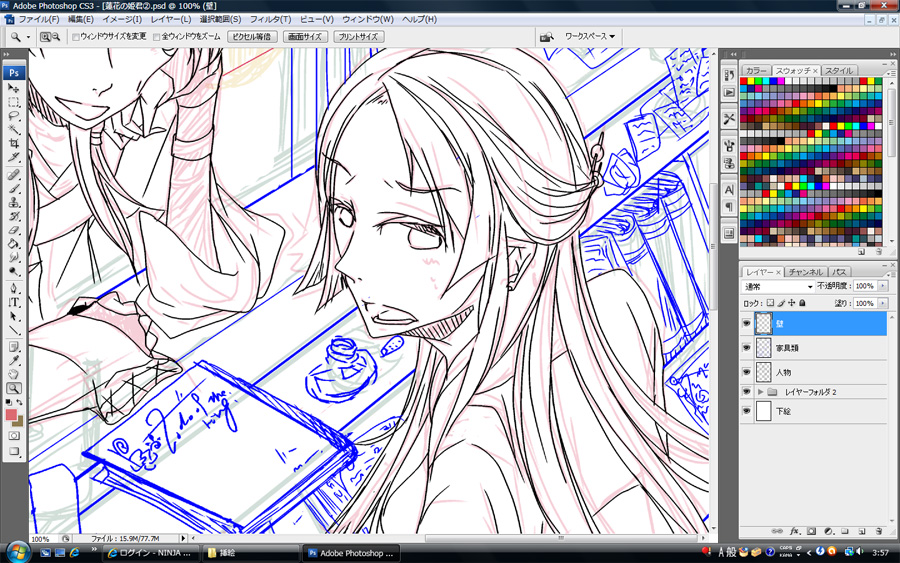Select the Dodge tool

tap(14, 271)
